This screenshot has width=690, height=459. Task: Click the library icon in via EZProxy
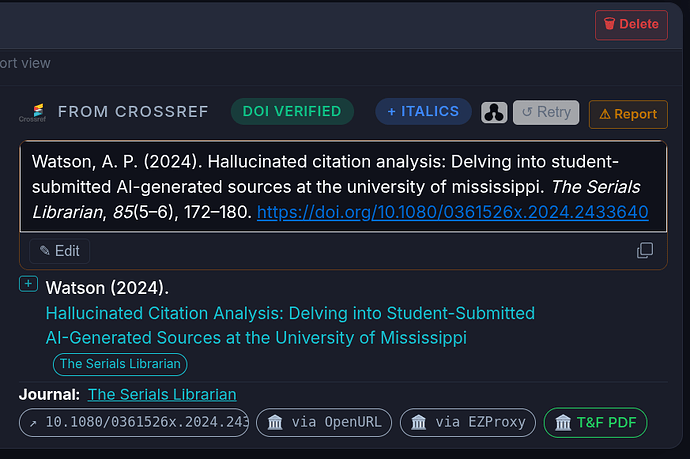point(418,422)
